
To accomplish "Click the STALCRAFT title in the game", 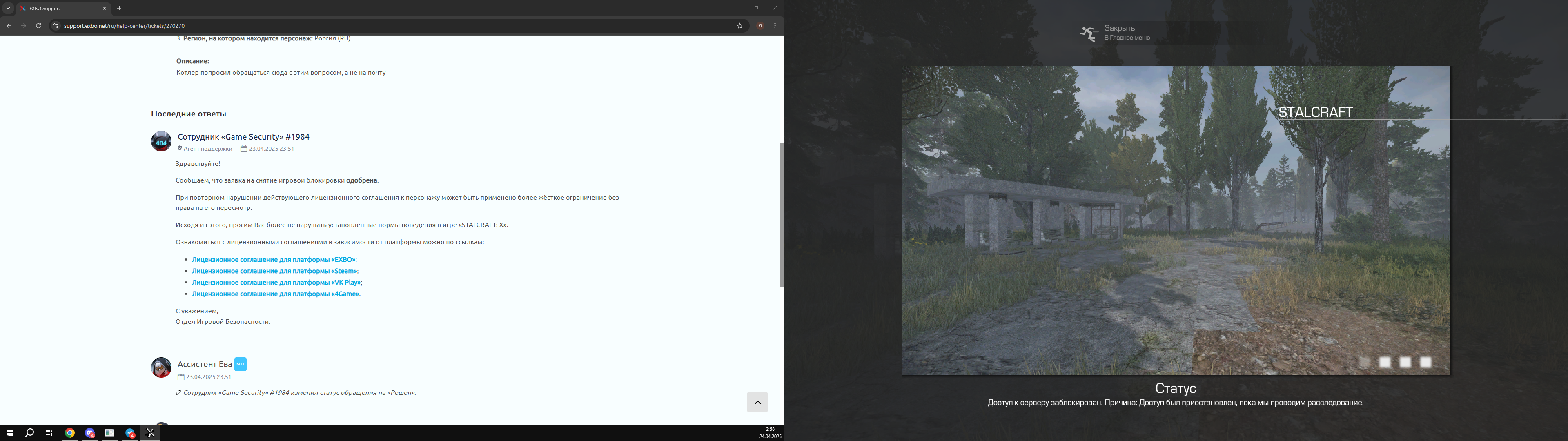I will pos(1315,112).
